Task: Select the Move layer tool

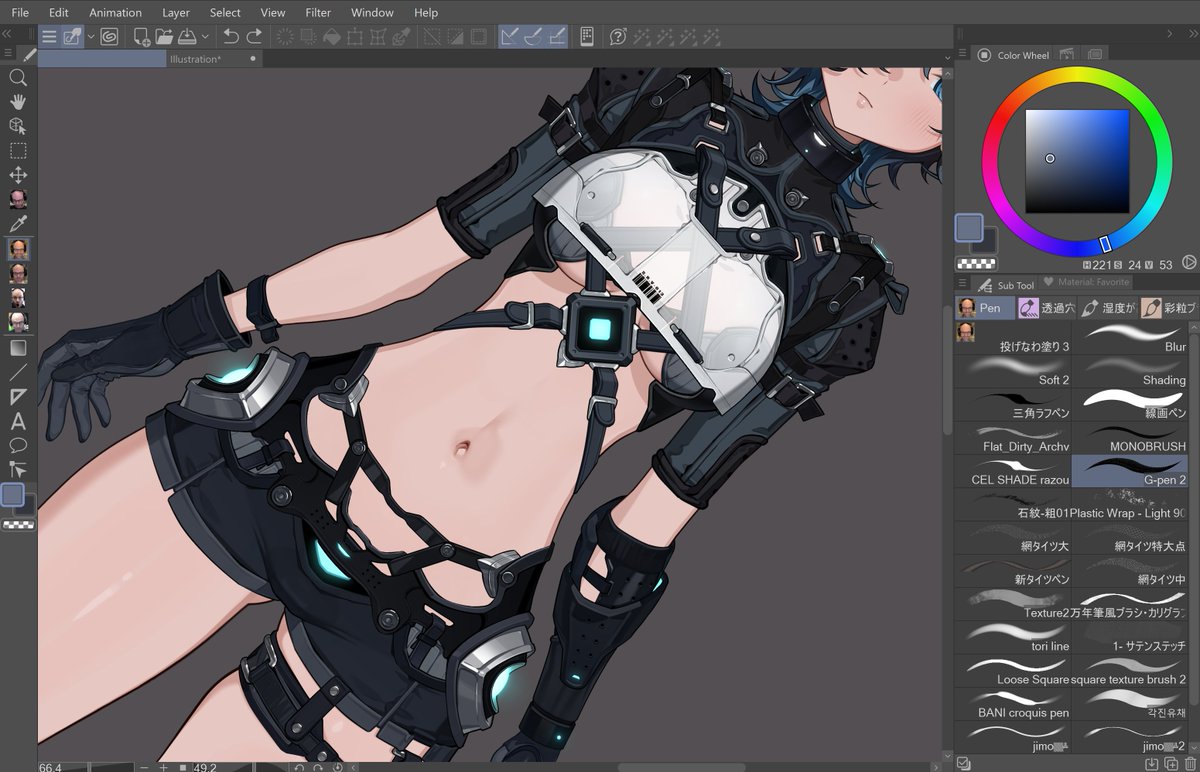Action: [17, 174]
